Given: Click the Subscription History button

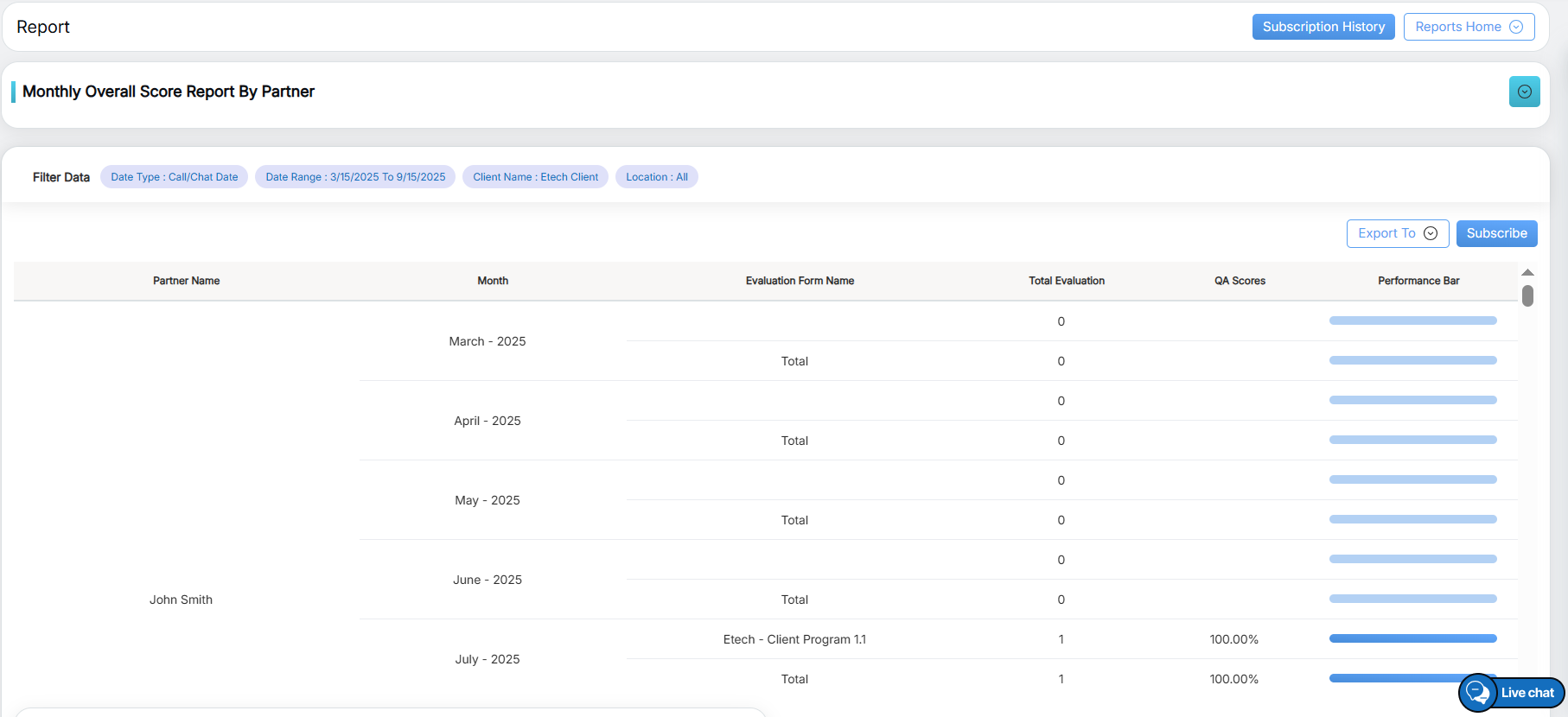Looking at the screenshot, I should [x=1323, y=27].
